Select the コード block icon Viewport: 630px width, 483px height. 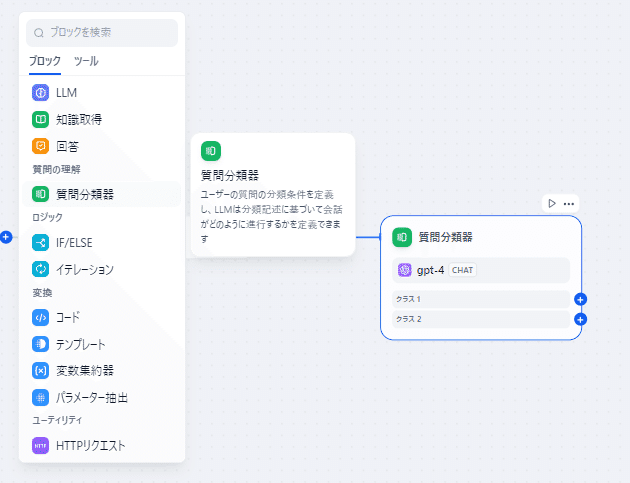(41, 317)
